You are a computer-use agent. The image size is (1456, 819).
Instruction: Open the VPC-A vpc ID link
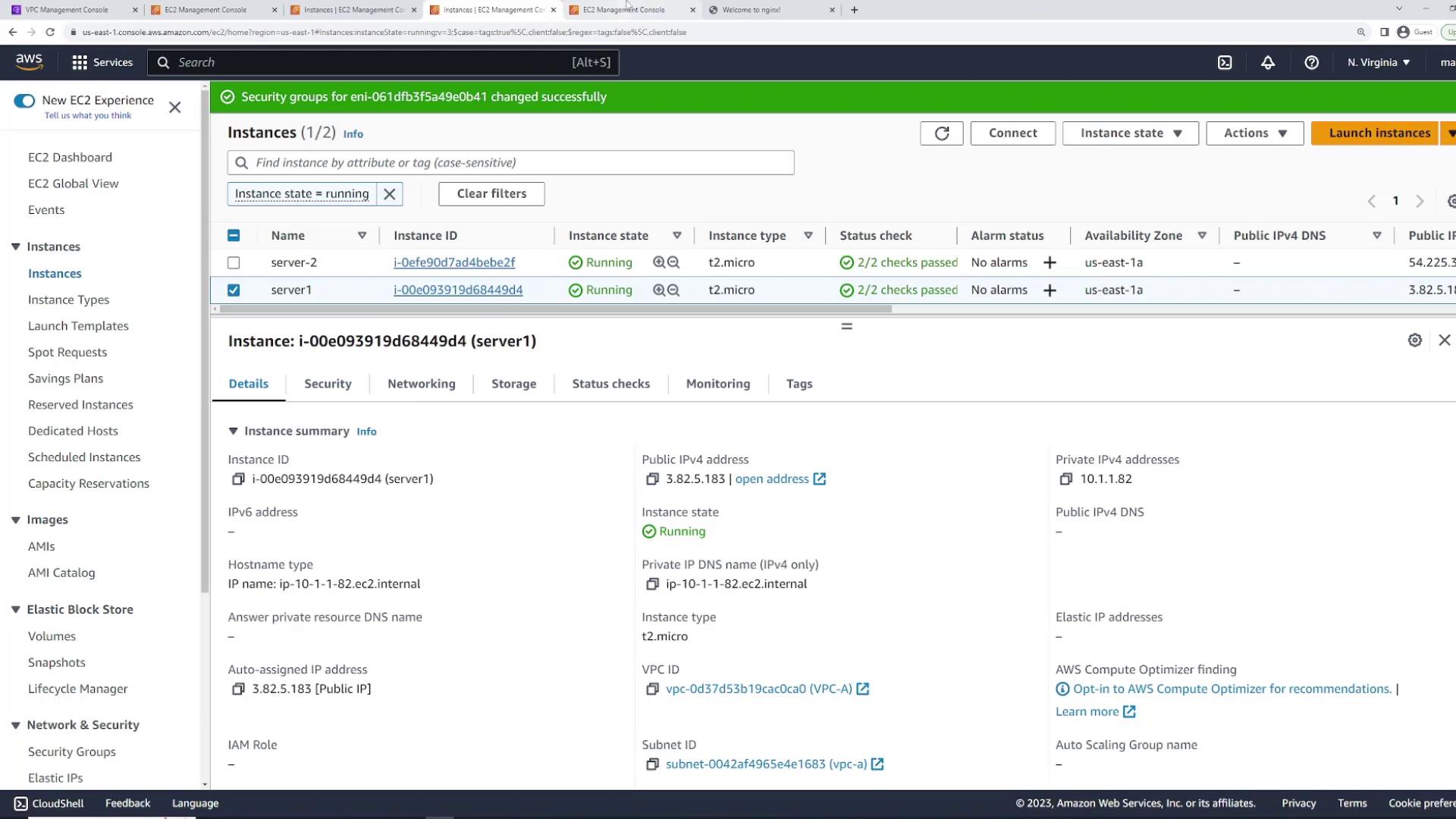coord(758,689)
